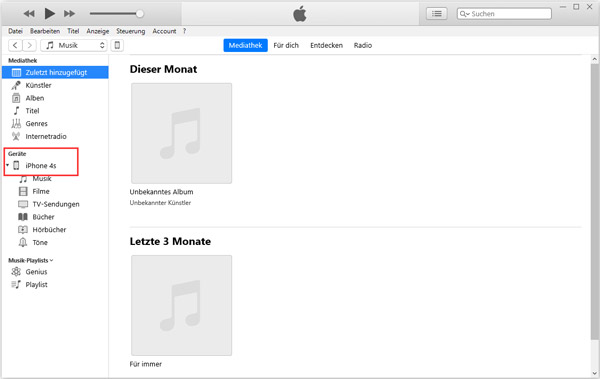This screenshot has width=600, height=379.
Task: Select the iPhone 4s device
Action: [41, 166]
